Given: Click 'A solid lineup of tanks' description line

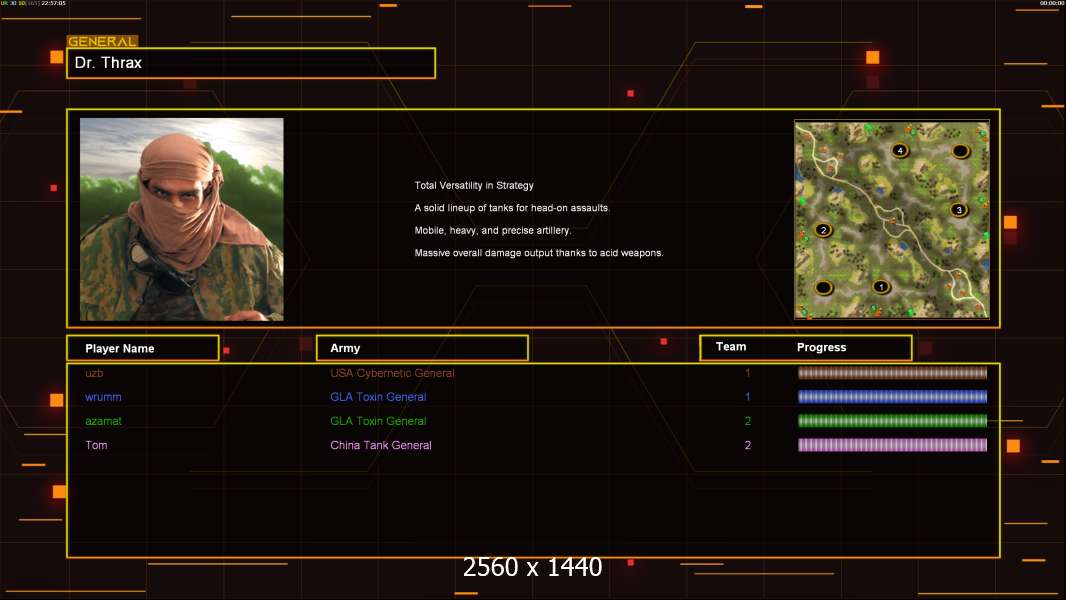Looking at the screenshot, I should click(x=512, y=208).
